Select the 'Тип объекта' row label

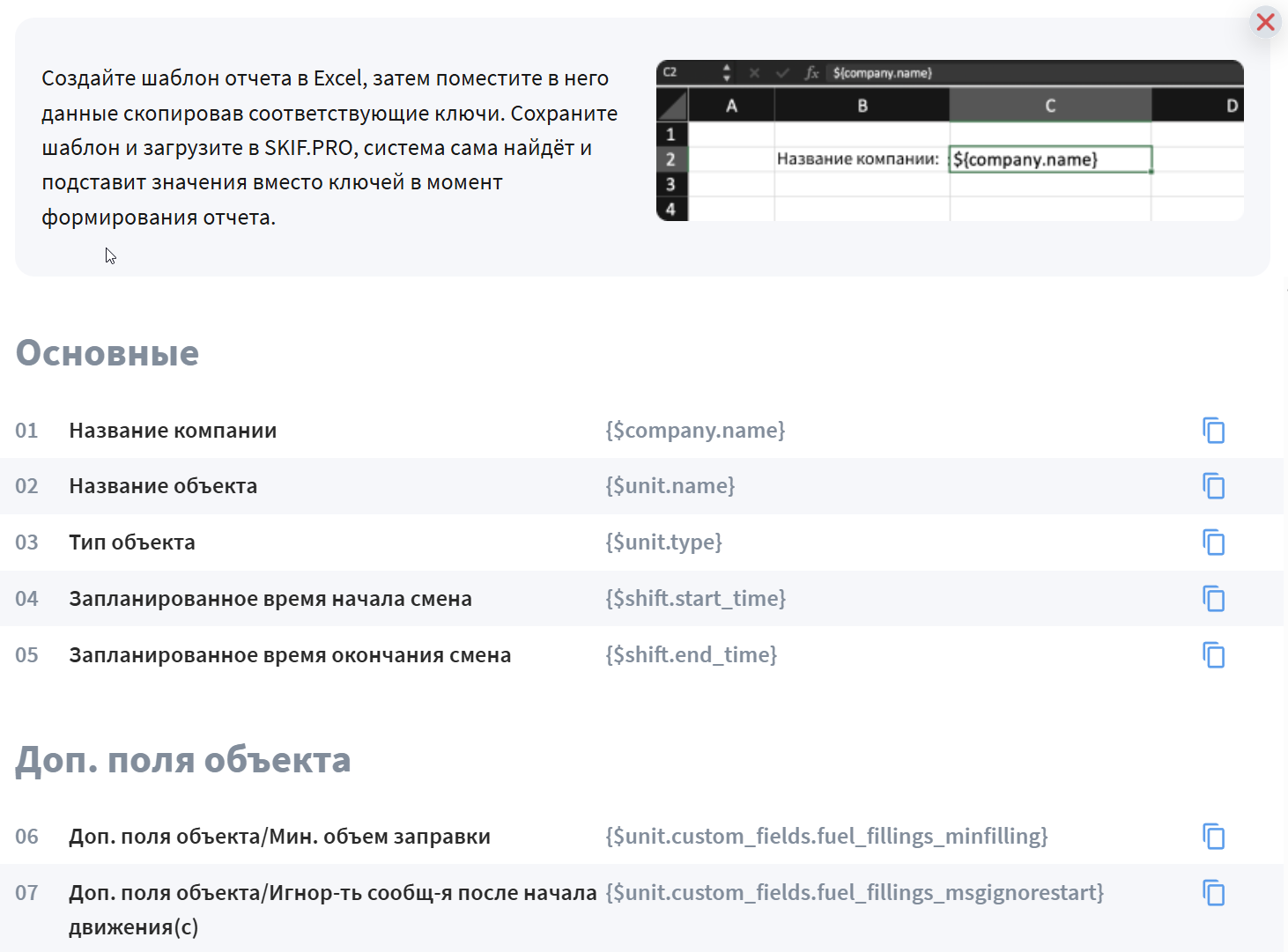132,542
